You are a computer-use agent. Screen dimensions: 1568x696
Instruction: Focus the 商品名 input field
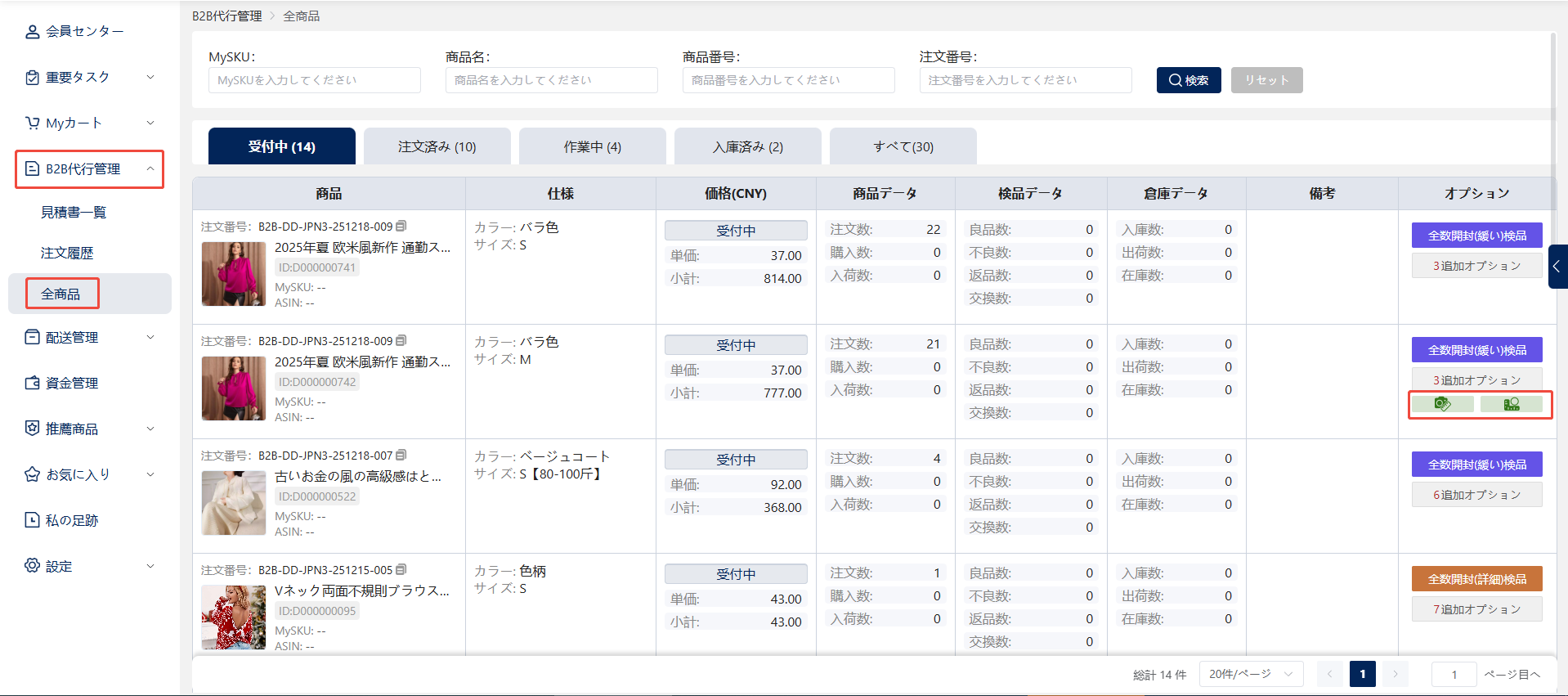pyautogui.click(x=552, y=80)
